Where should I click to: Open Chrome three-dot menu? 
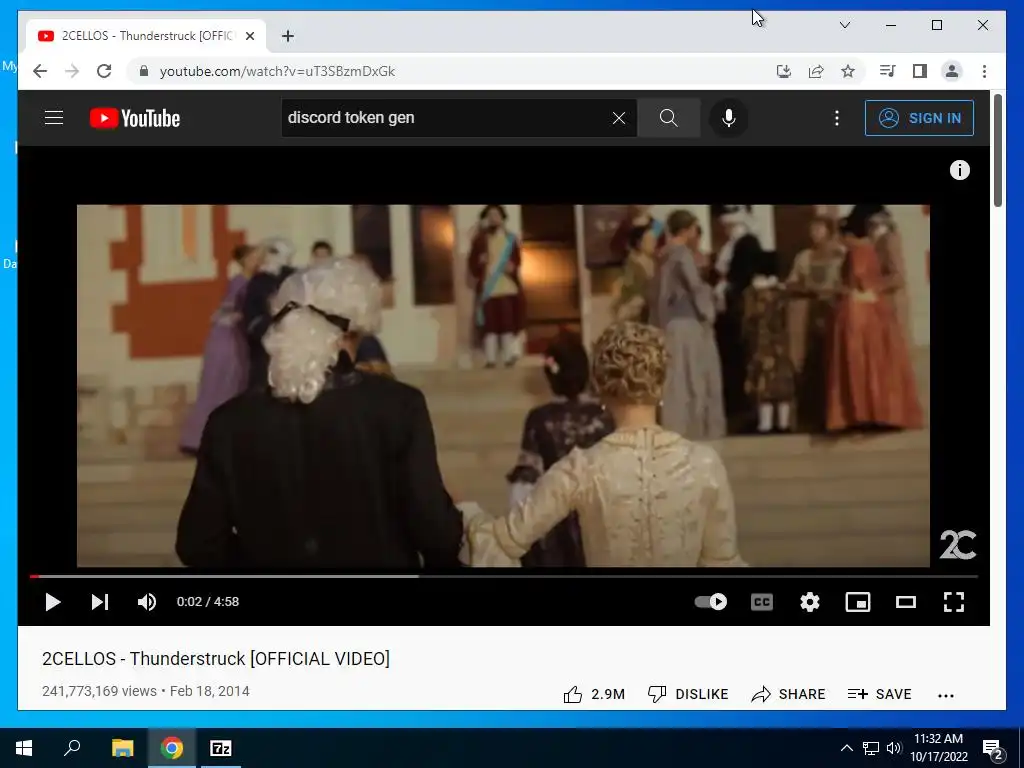984,71
